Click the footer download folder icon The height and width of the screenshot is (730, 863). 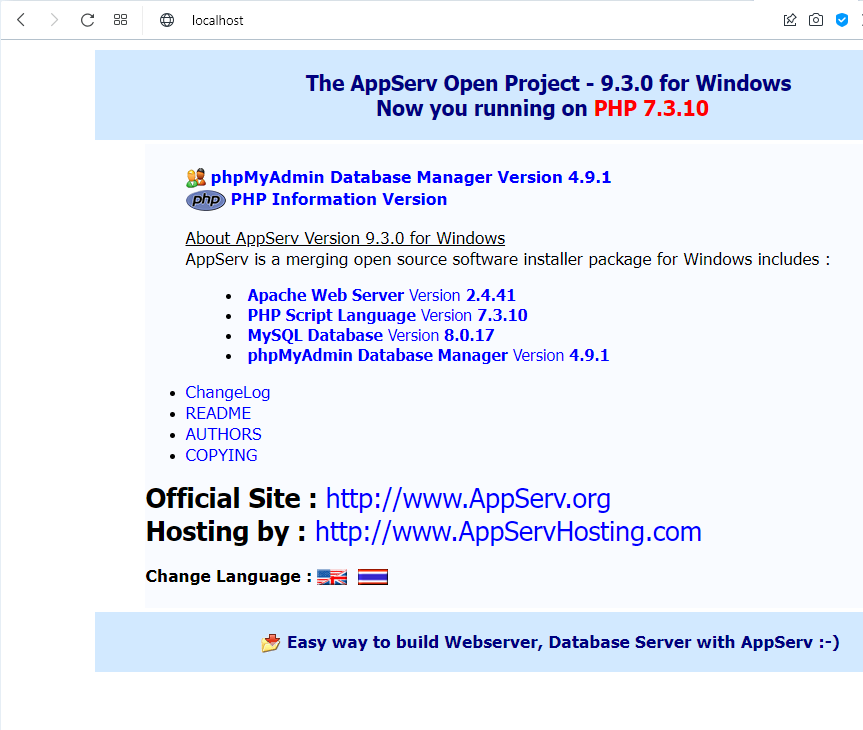click(x=270, y=643)
